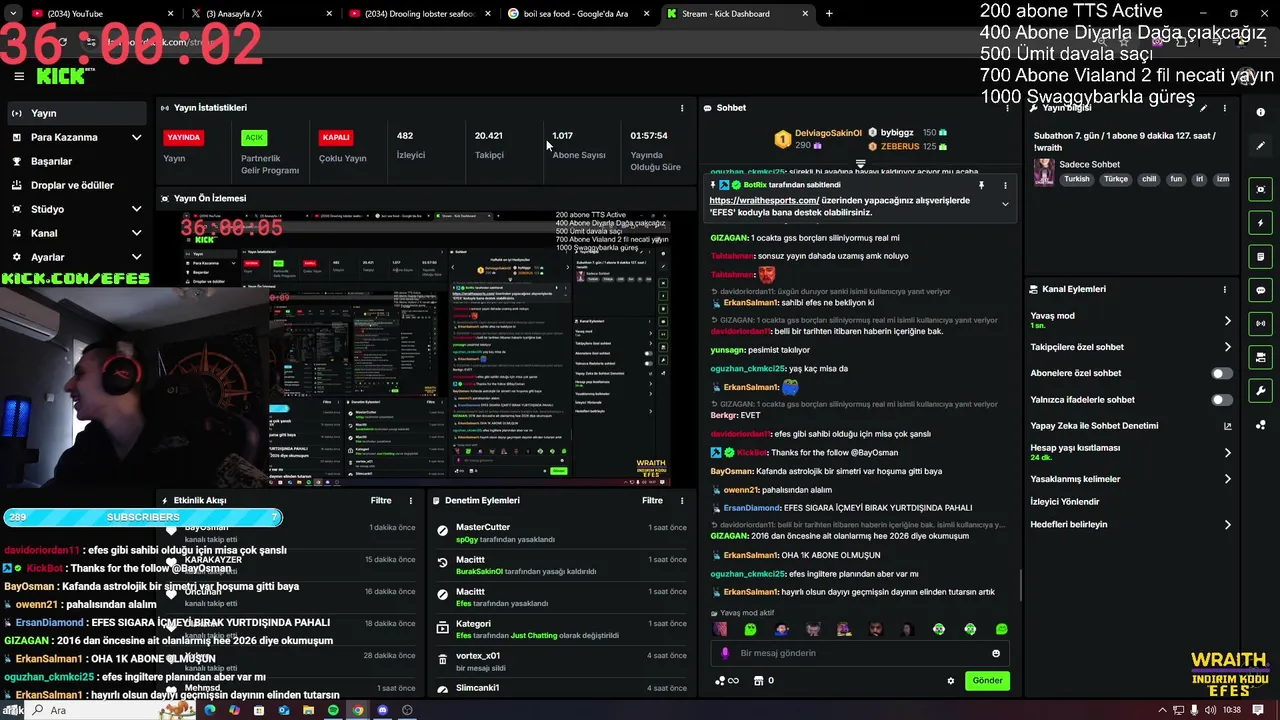Click İzleyici Yönlendir option
Viewport: 1280px width, 720px height.
click(x=1065, y=502)
